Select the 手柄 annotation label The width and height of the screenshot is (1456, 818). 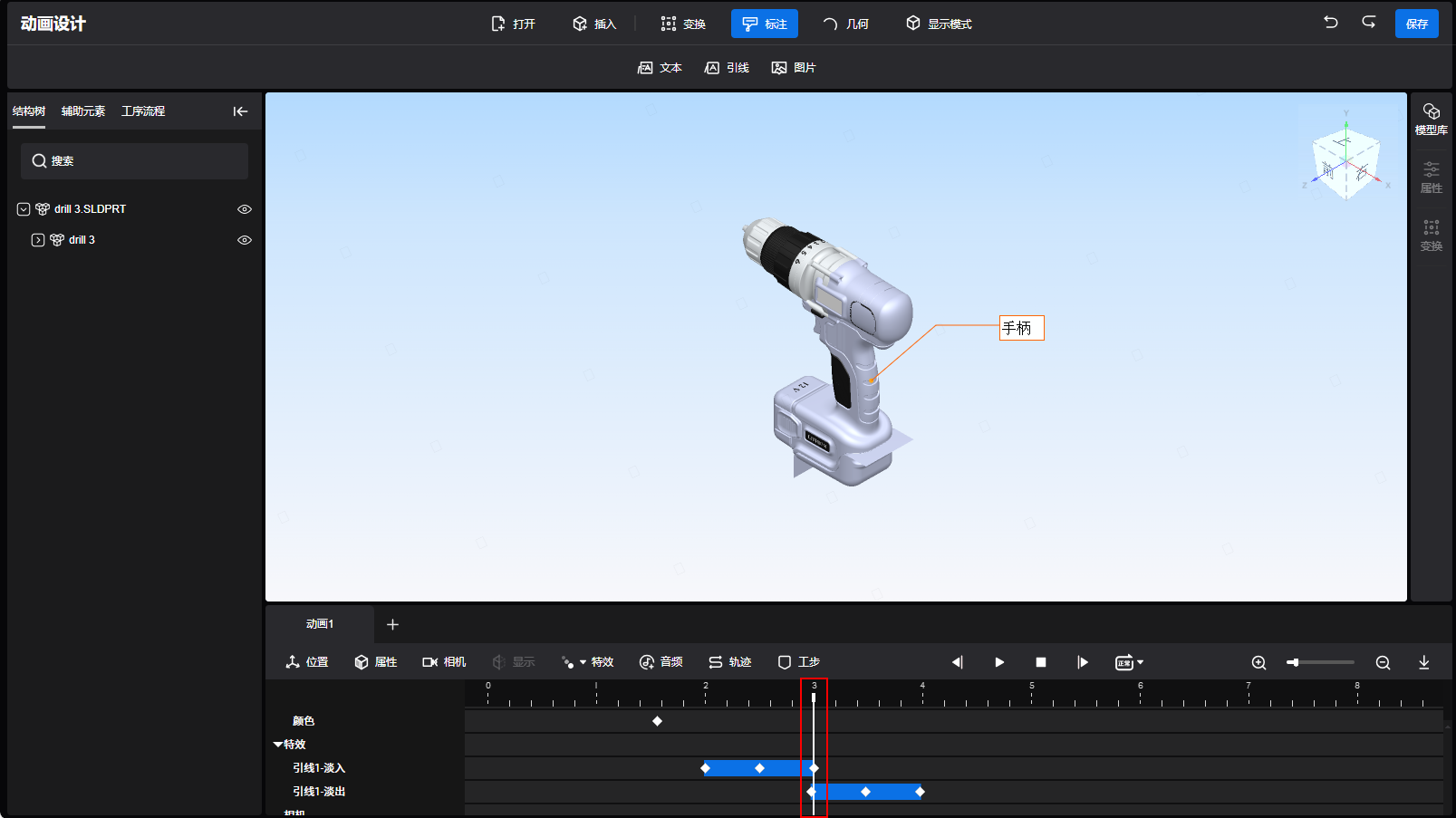point(1022,328)
